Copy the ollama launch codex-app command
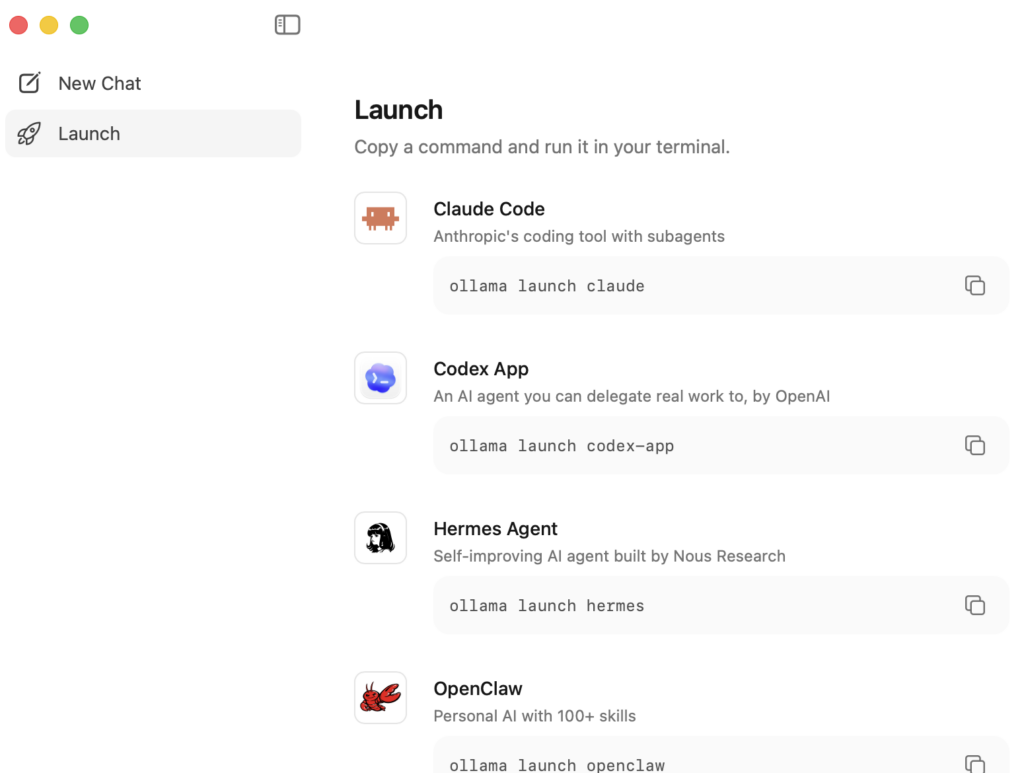This screenshot has width=1024, height=773. coord(974,445)
